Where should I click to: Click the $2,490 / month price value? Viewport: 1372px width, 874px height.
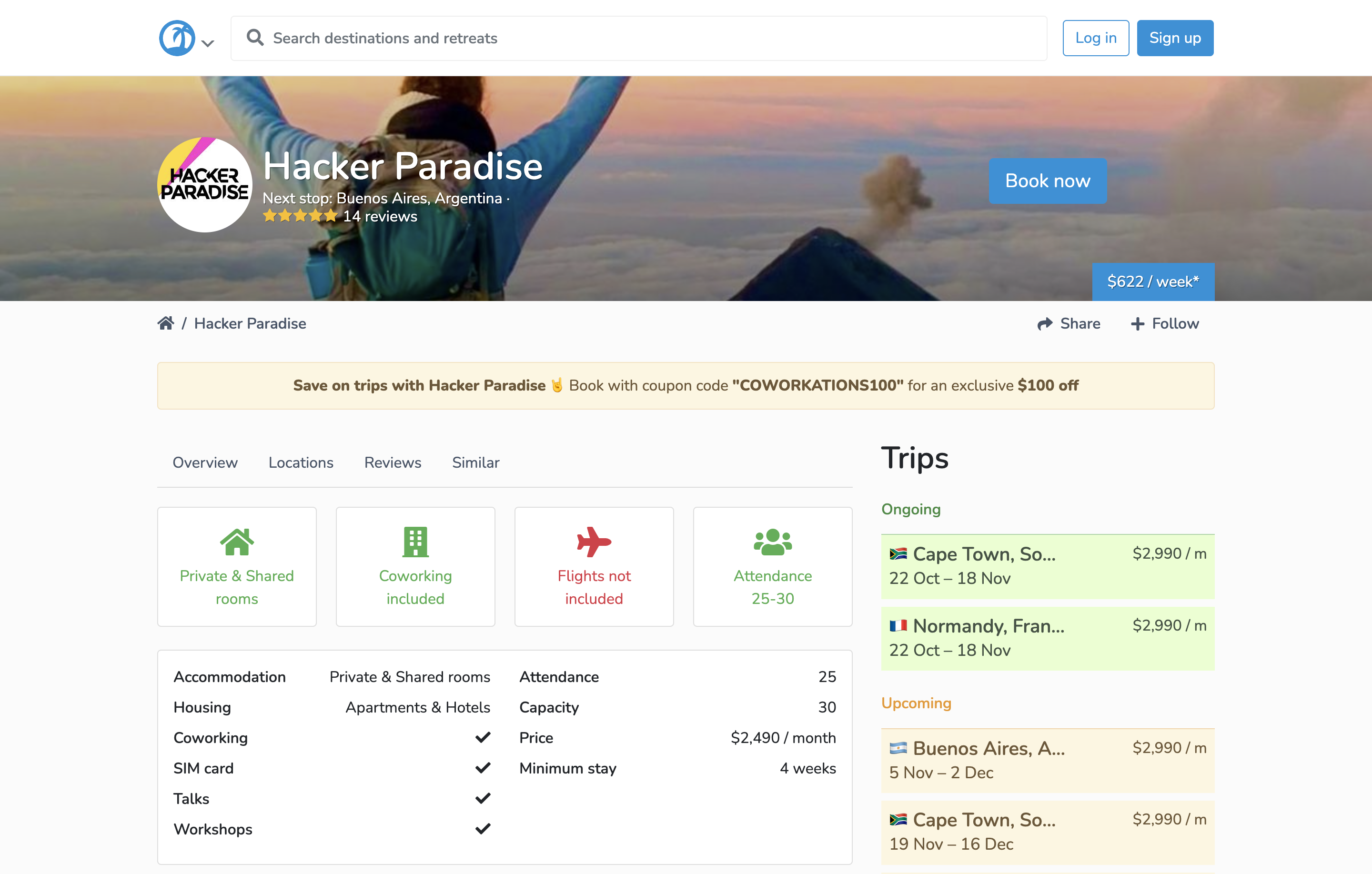[783, 738]
